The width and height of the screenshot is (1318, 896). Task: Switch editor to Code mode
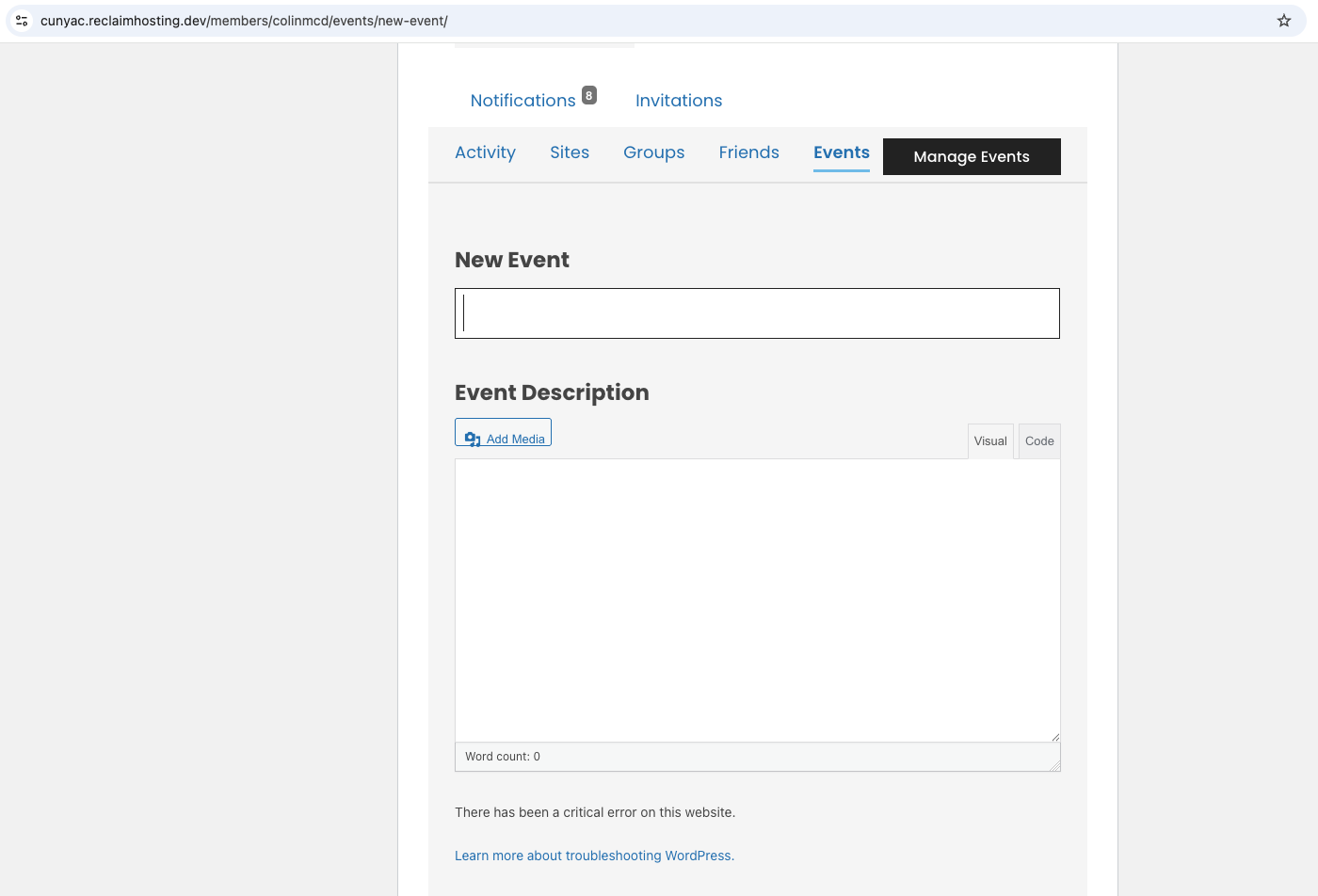(x=1039, y=441)
